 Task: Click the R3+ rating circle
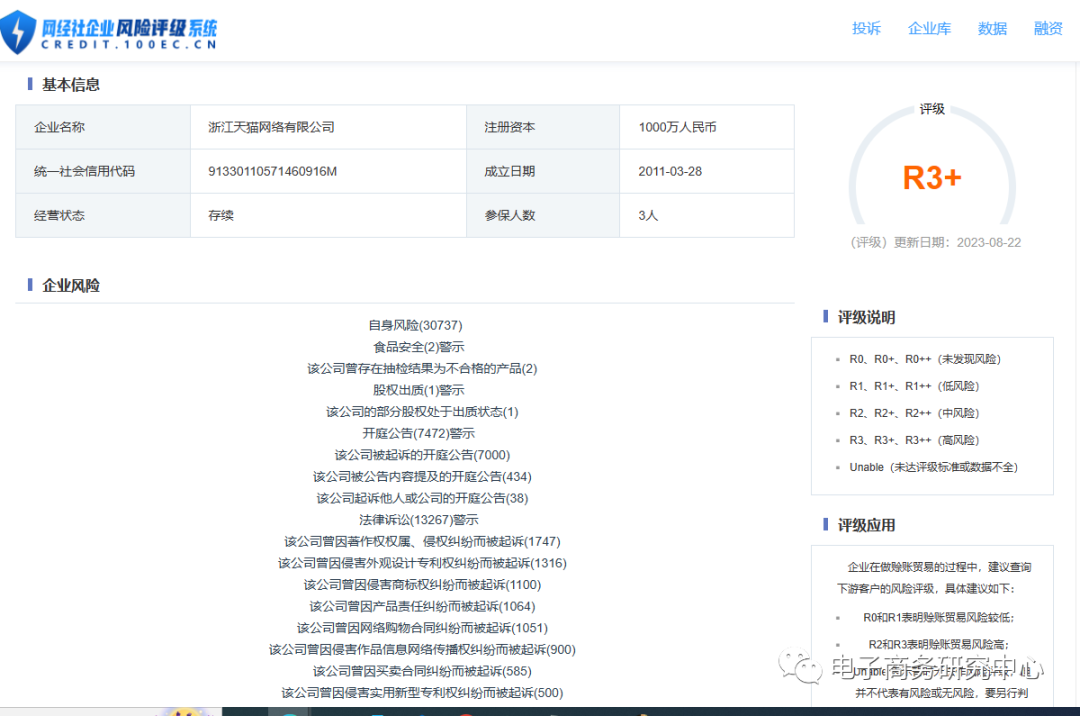coord(931,177)
